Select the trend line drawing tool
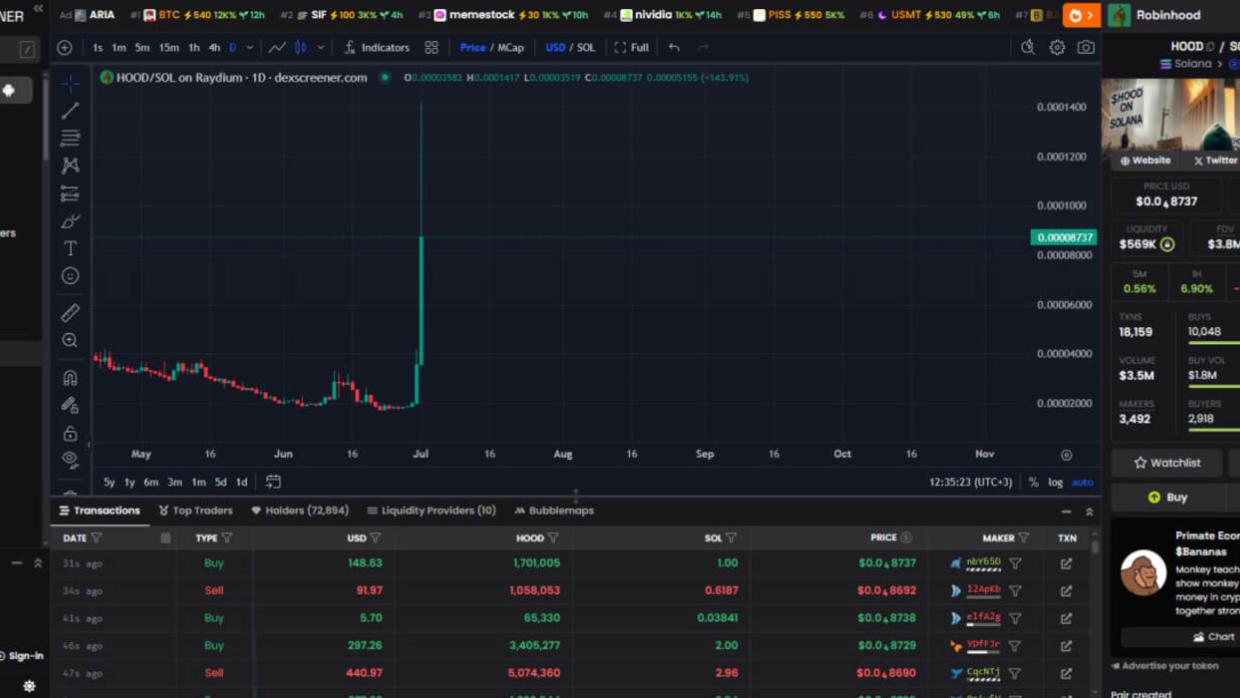This screenshot has height=698, width=1240. (70, 111)
